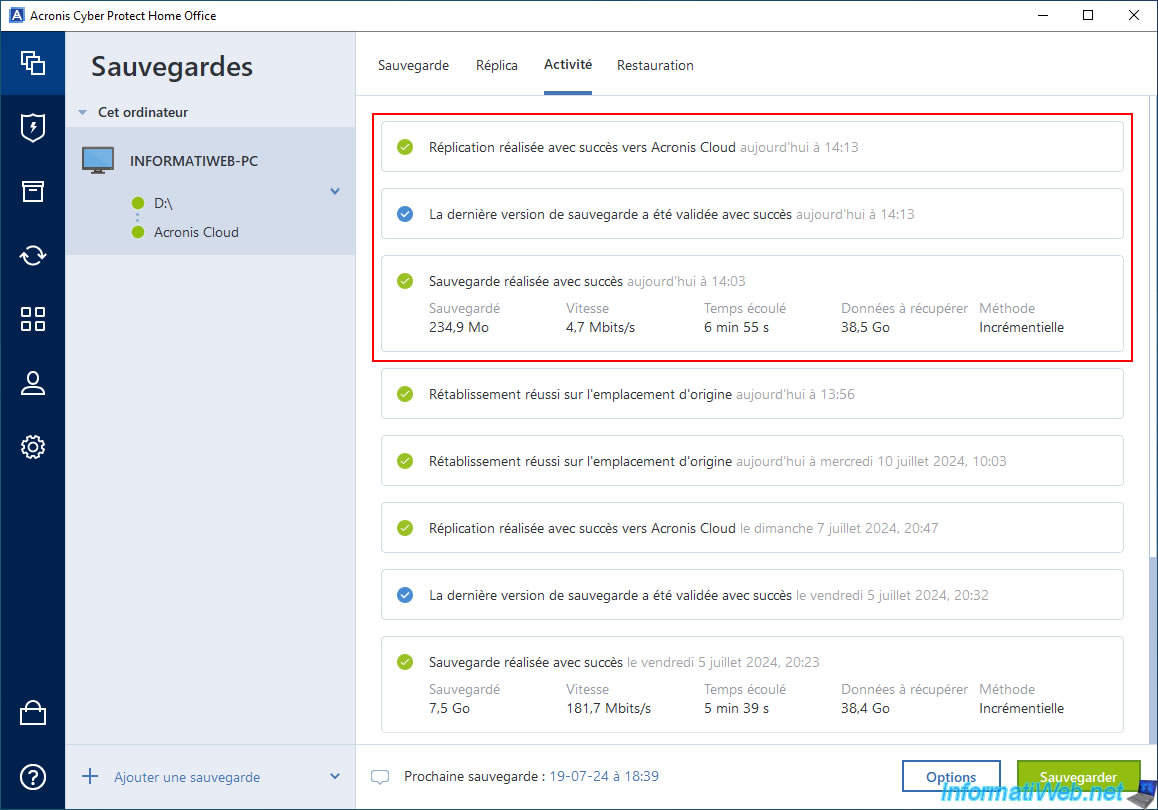This screenshot has width=1158, height=810.
Task: Select the INFORMATIWEB-PC computer icon
Action: [x=97, y=160]
